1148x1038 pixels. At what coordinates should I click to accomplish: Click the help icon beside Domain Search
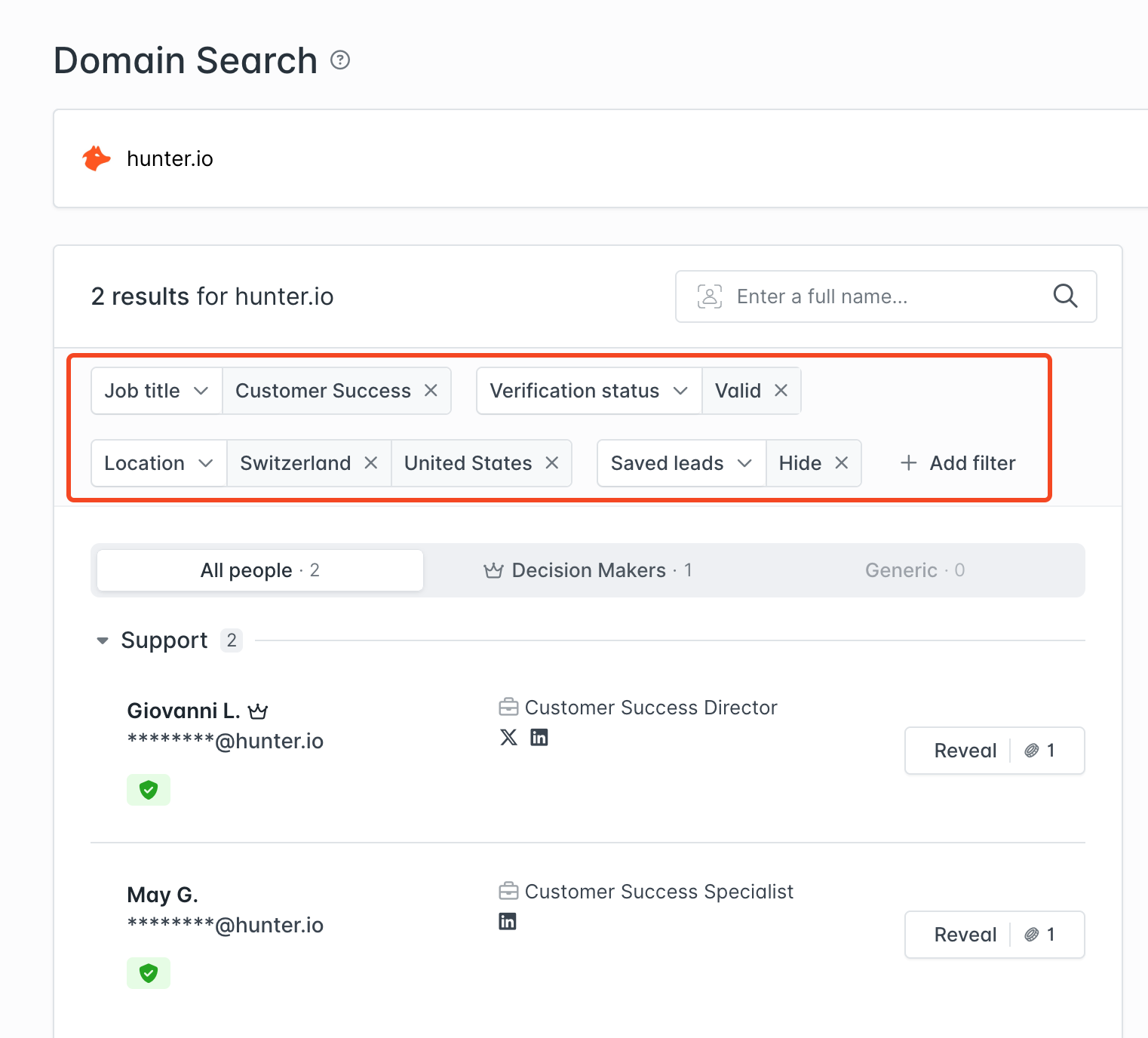340,60
